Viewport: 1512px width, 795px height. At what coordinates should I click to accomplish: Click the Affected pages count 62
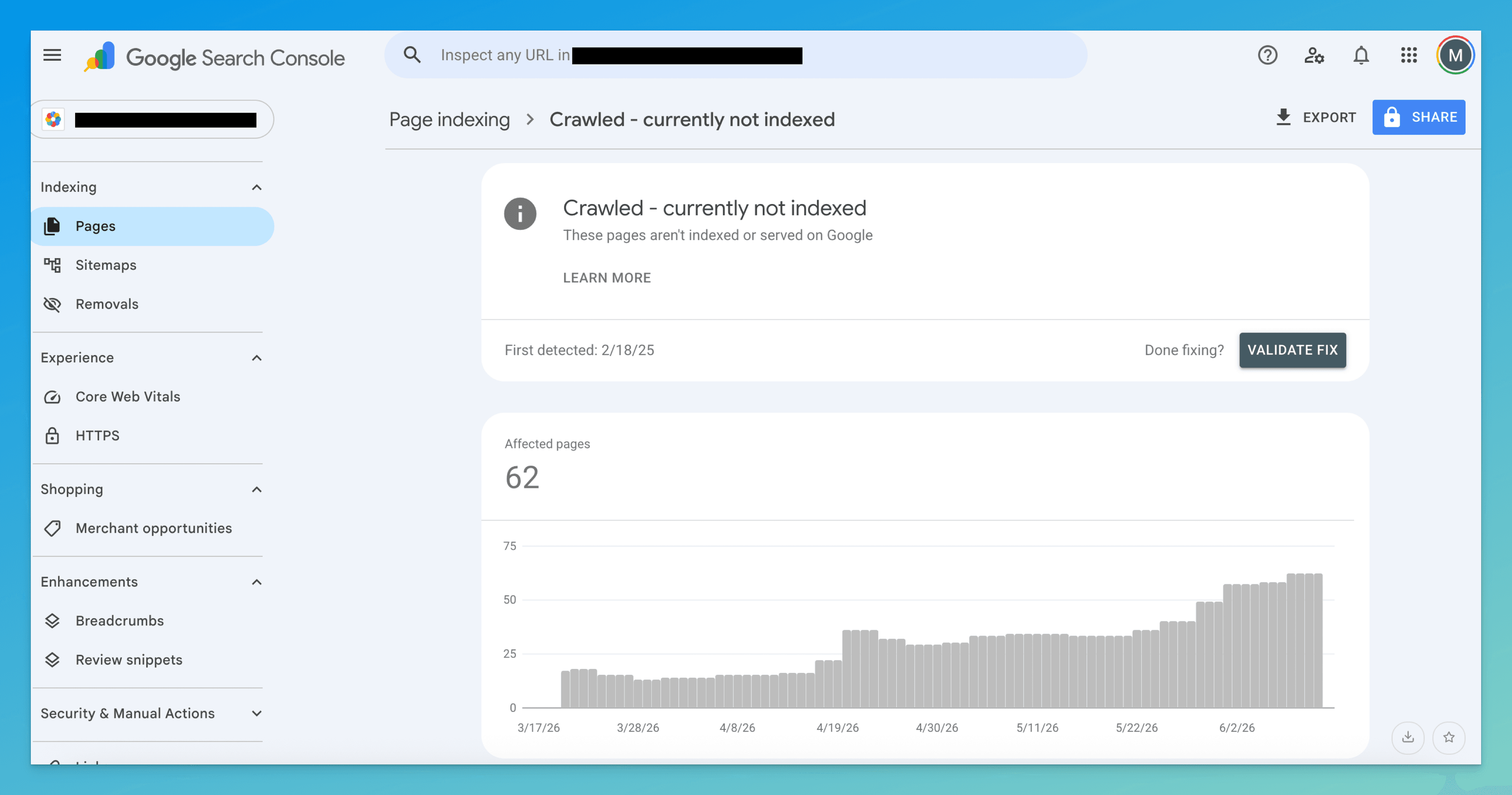pos(522,477)
